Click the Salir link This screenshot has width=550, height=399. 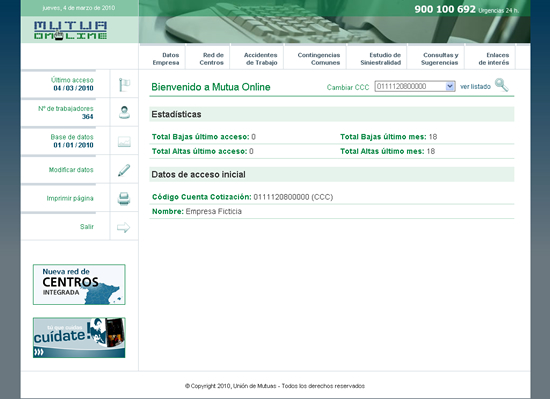87,226
